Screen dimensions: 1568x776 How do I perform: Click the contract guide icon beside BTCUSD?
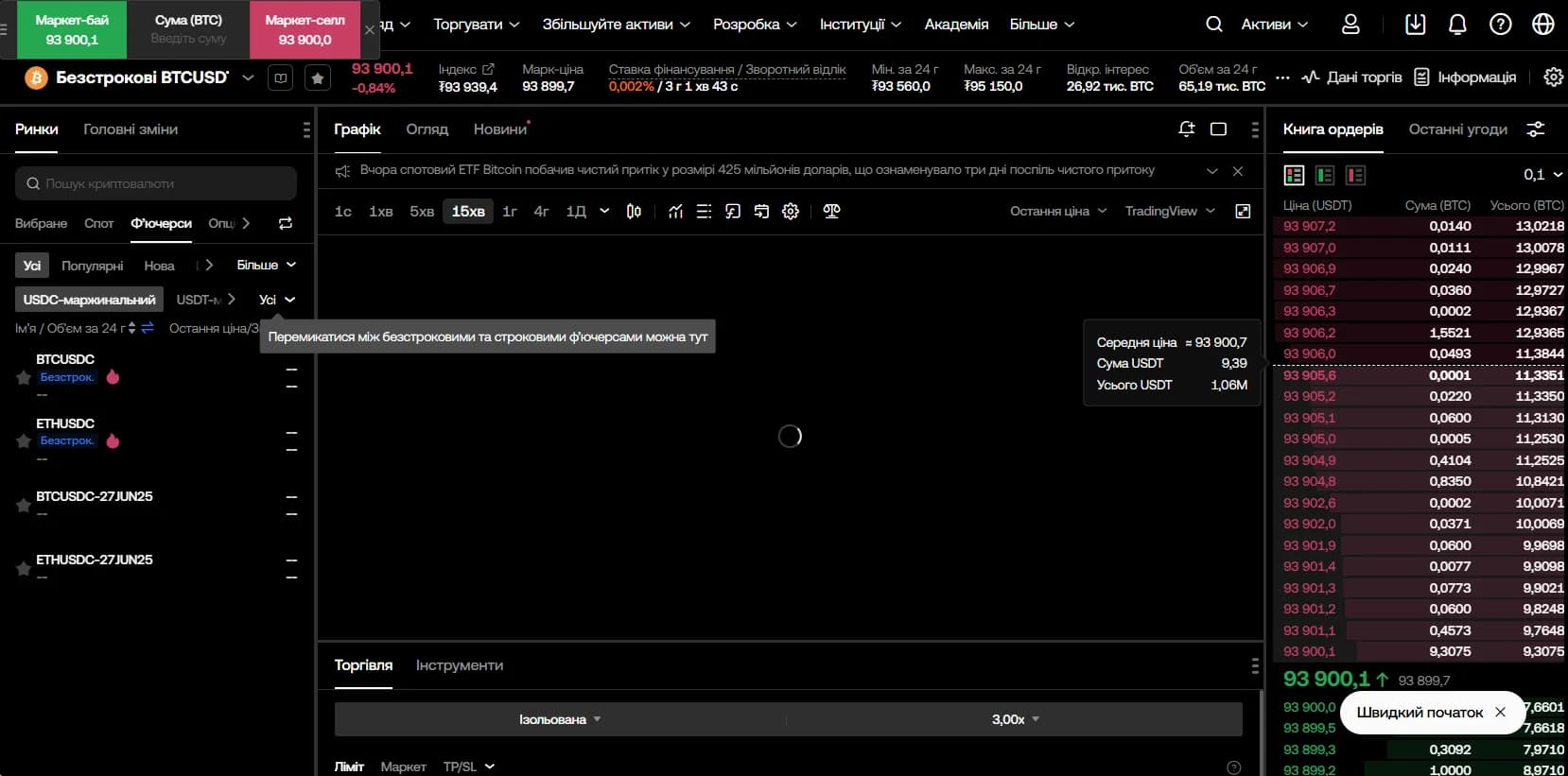pos(281,78)
